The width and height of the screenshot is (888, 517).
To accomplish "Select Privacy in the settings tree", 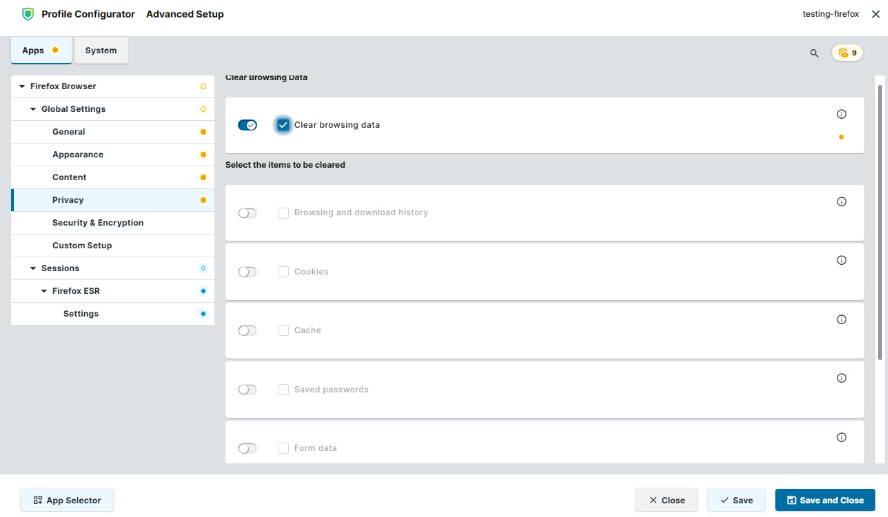I will [x=113, y=200].
